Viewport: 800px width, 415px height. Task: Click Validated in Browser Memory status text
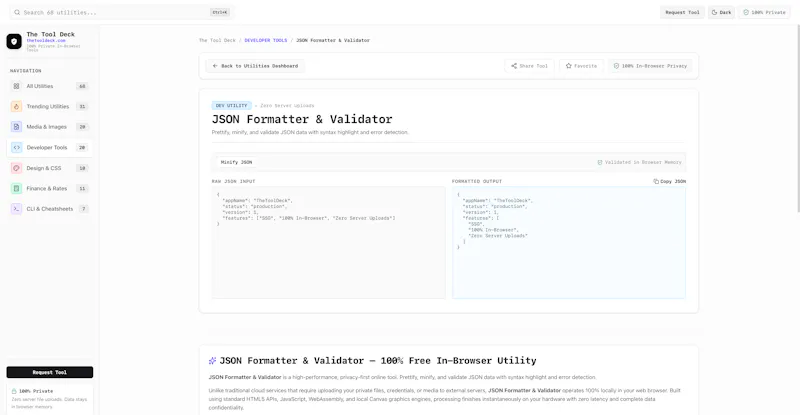643,162
